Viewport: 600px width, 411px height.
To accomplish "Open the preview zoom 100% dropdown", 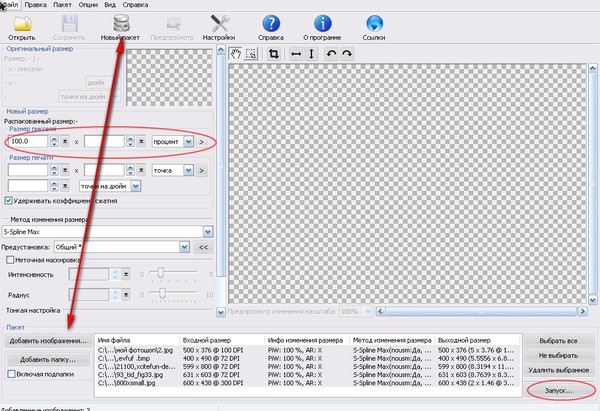I will 368,312.
